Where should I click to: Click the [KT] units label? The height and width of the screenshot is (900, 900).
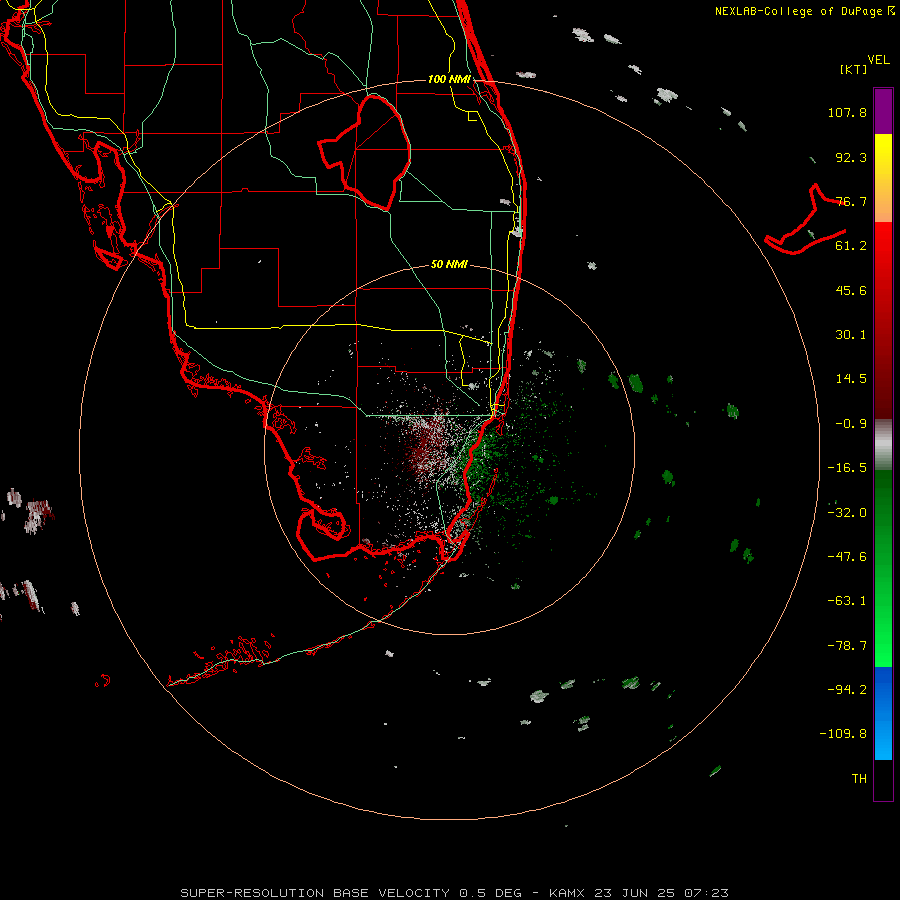click(x=854, y=69)
